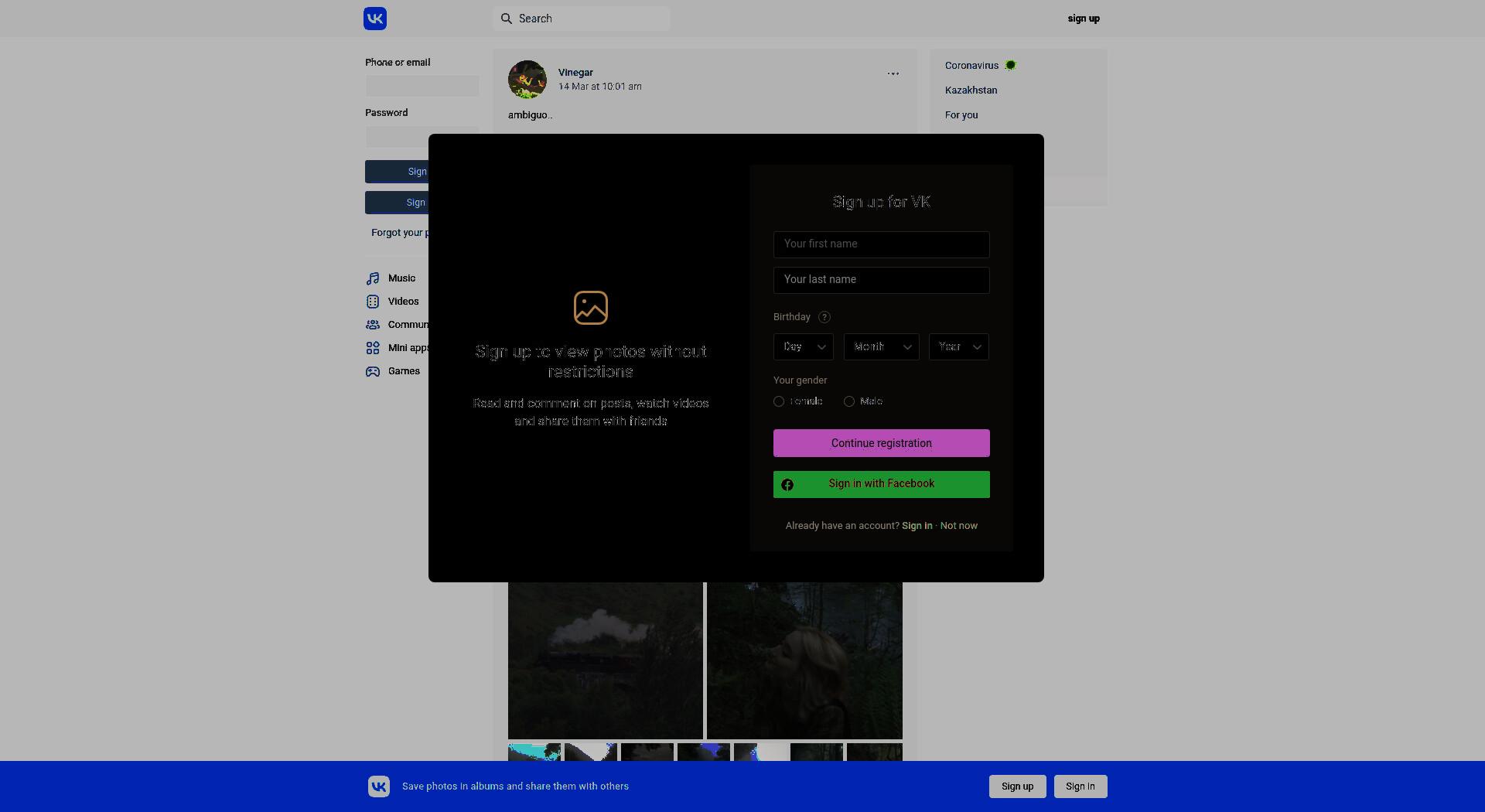This screenshot has height=812, width=1485.
Task: Open the Games controller icon
Action: [x=373, y=371]
